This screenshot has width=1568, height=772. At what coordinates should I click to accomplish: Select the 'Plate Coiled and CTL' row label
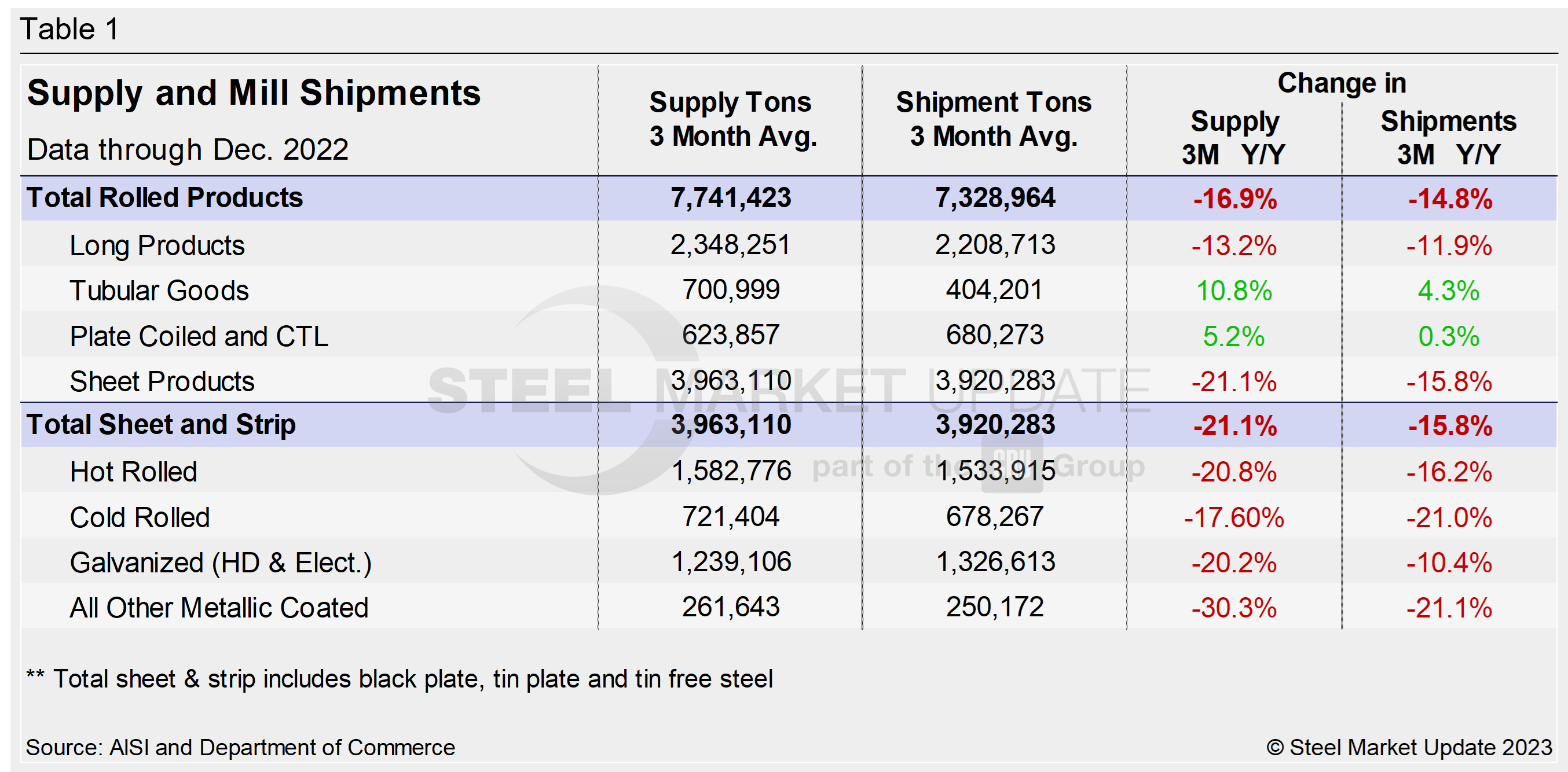(x=199, y=336)
